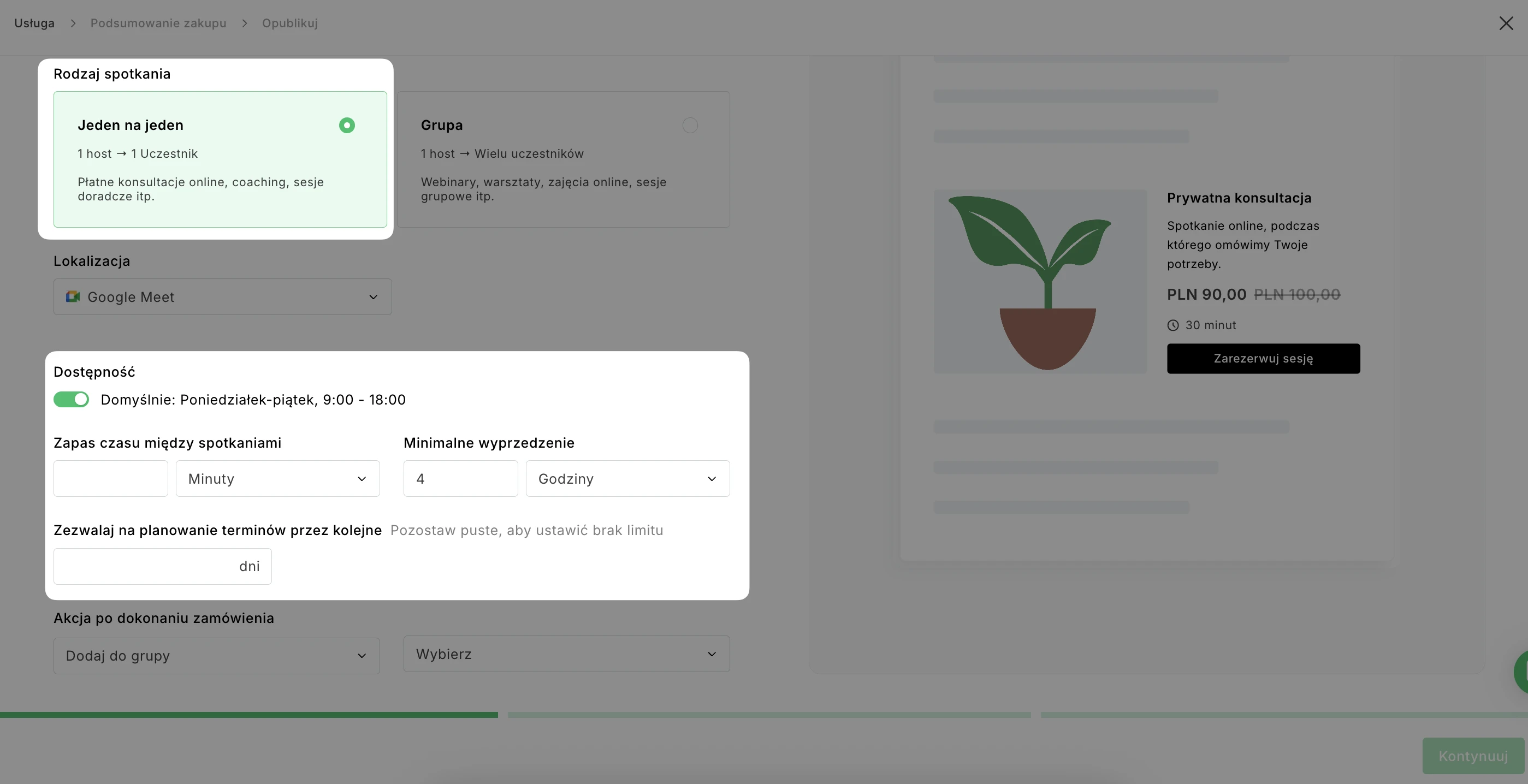Open the Wybierz dropdown
The height and width of the screenshot is (784, 1528).
click(566, 654)
